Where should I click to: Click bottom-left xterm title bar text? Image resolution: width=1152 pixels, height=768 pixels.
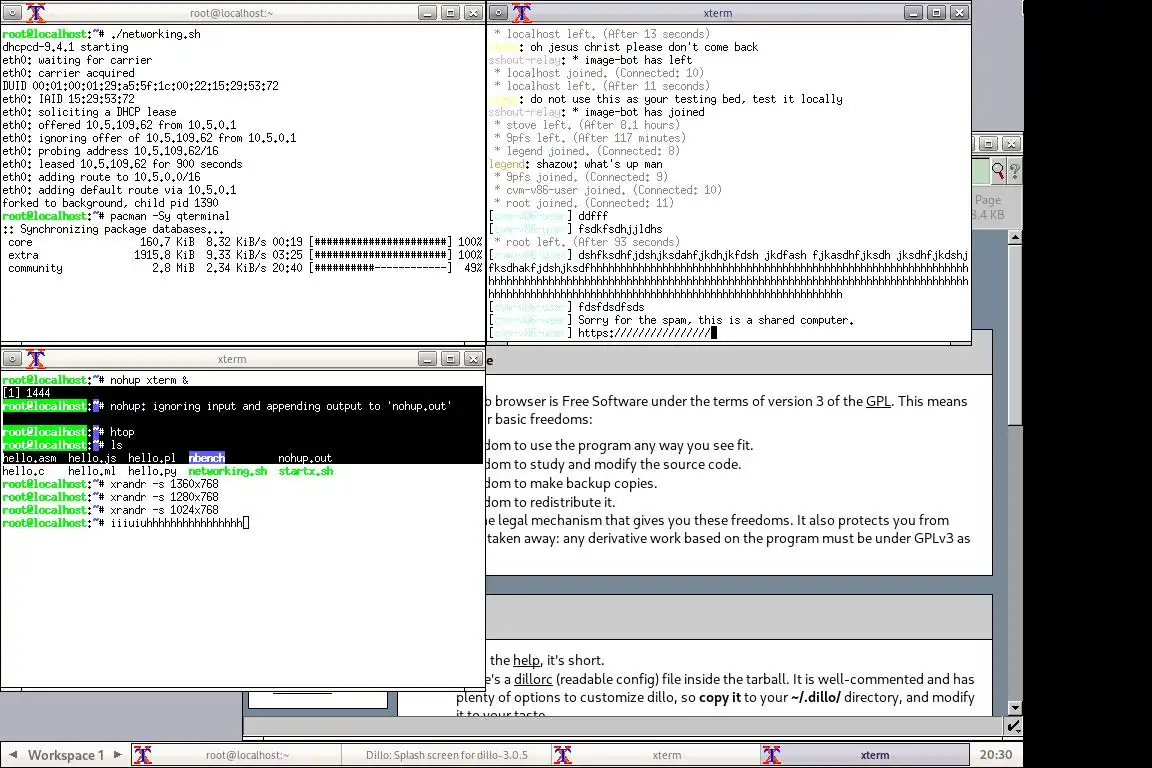pos(232,359)
